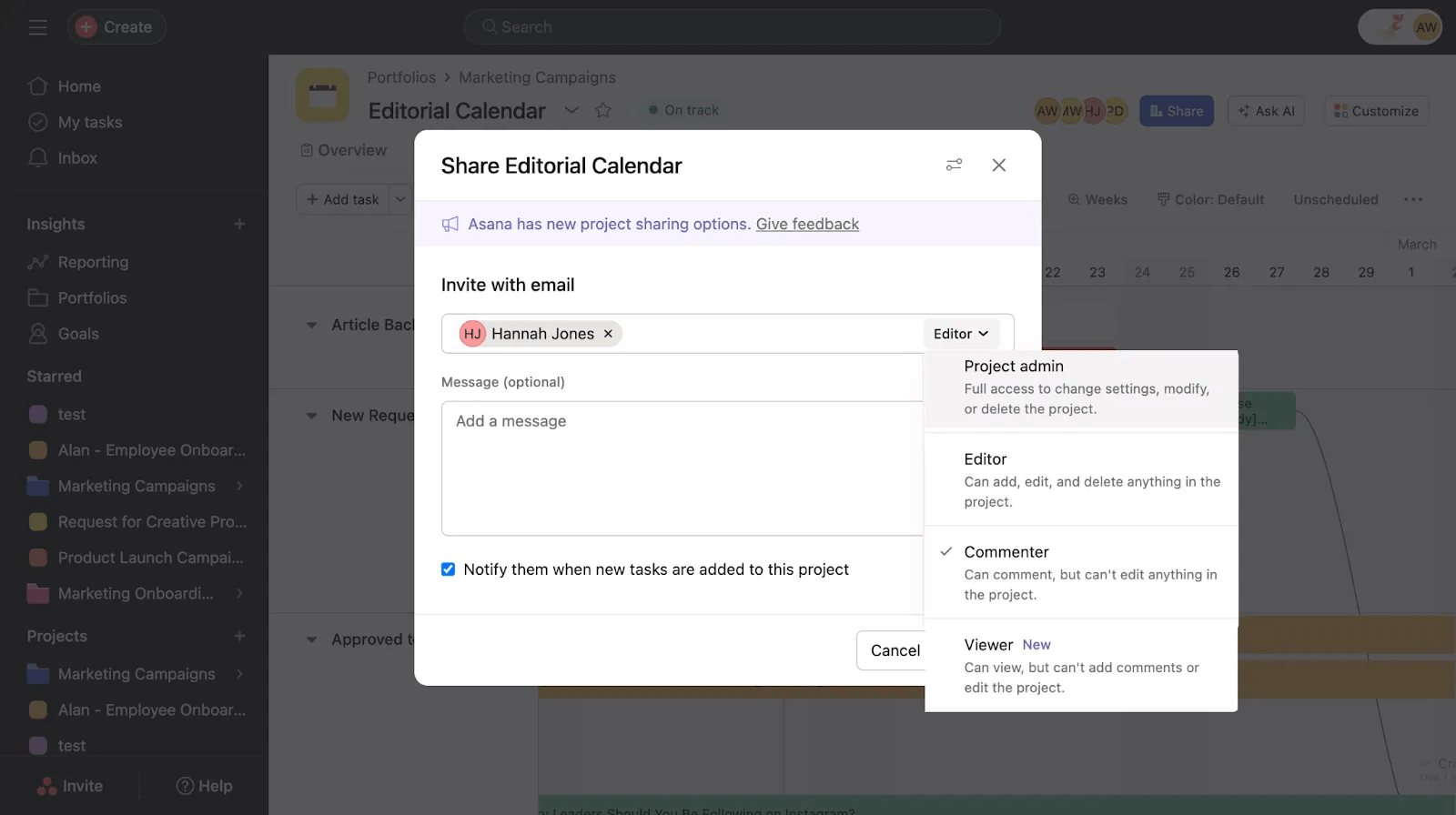Remove Hannah Jones from invite field
Viewport: 1456px width, 815px height.
point(608,334)
